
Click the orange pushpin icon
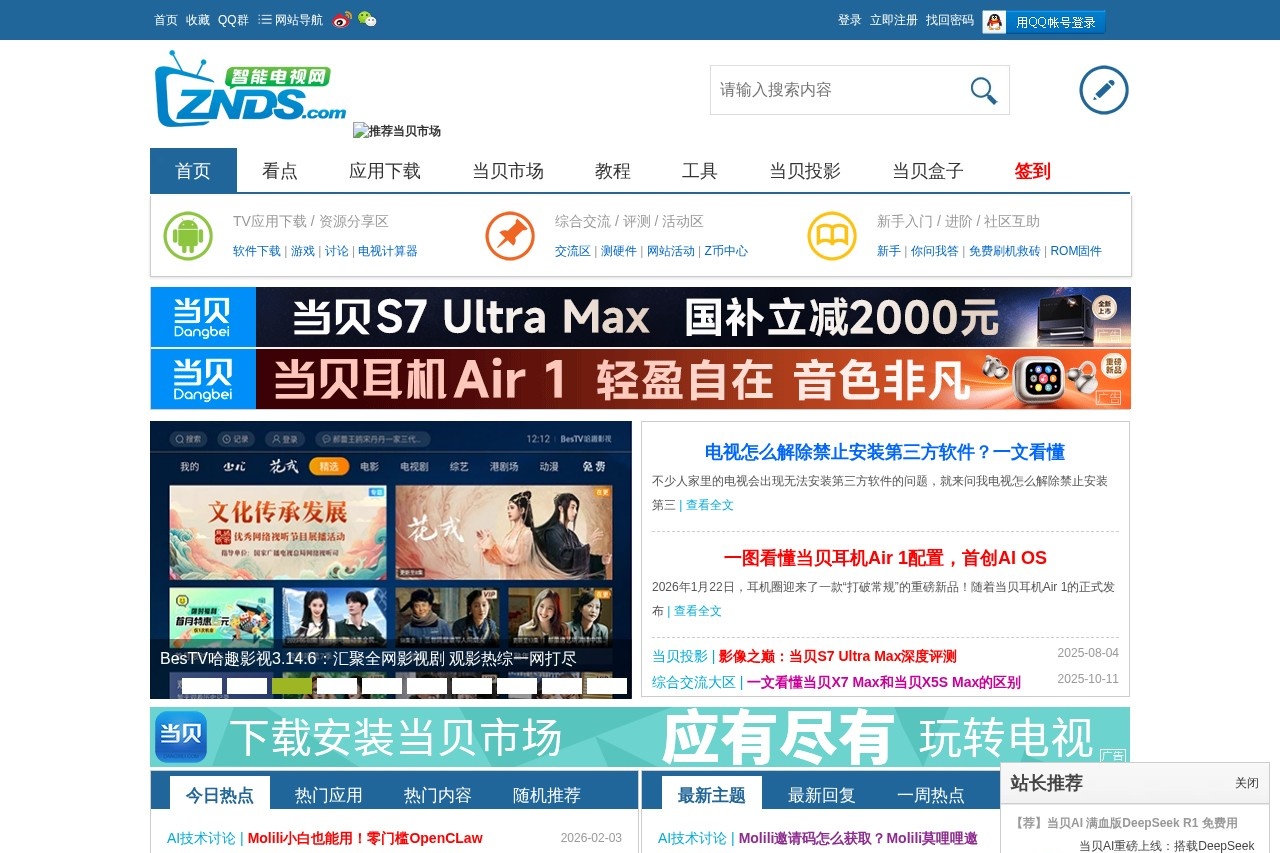510,237
